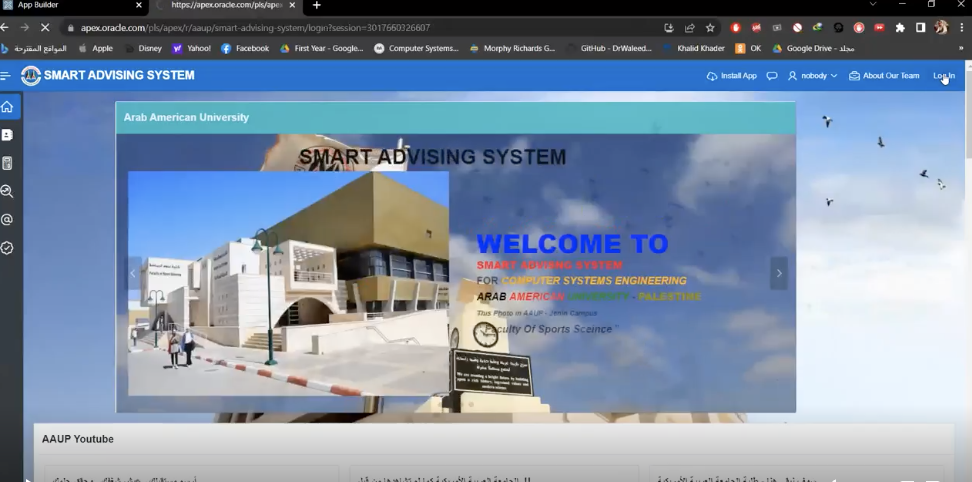The width and height of the screenshot is (972, 482).
Task: Click the browser back arrow
Action: (5, 28)
